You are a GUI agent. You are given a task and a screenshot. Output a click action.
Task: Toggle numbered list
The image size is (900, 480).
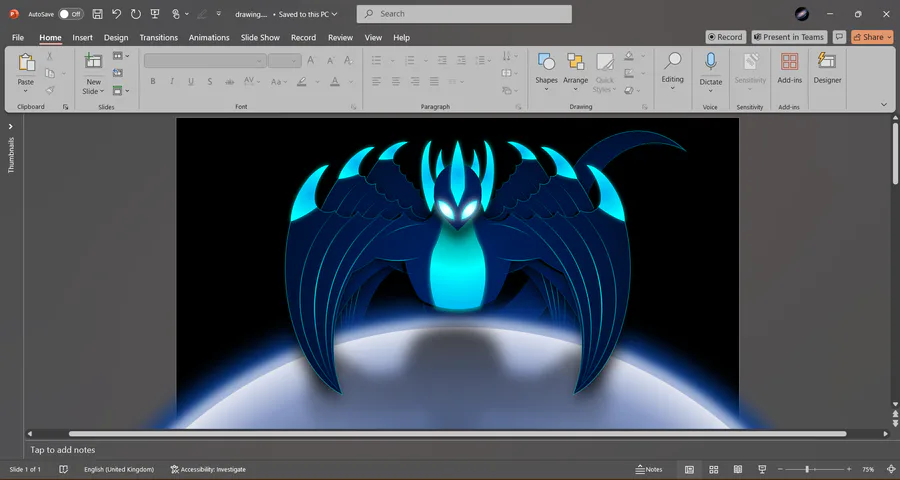[x=409, y=60]
